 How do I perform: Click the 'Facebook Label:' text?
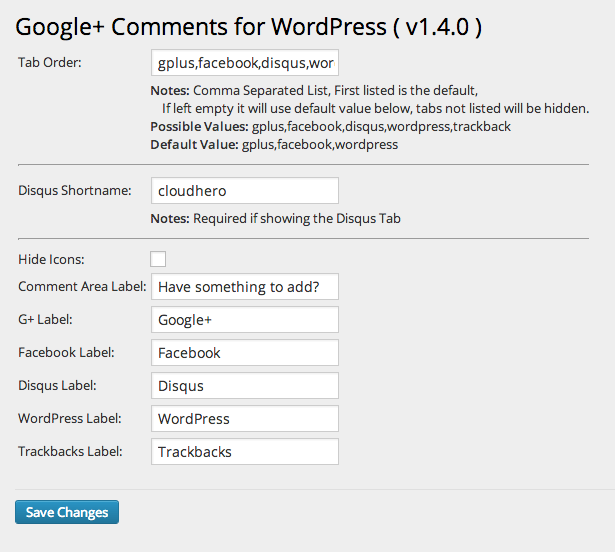[66, 352]
